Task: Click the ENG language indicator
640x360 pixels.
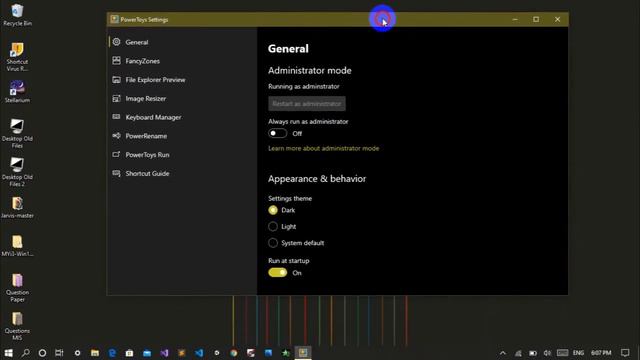Action: (578, 353)
